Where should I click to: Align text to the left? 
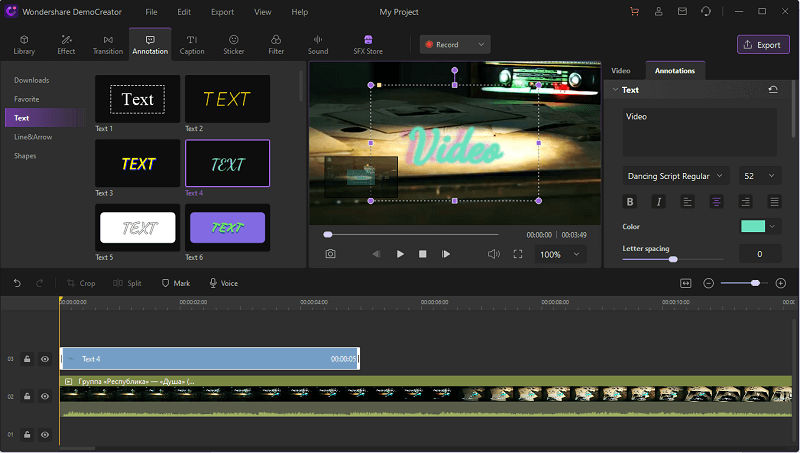(688, 202)
